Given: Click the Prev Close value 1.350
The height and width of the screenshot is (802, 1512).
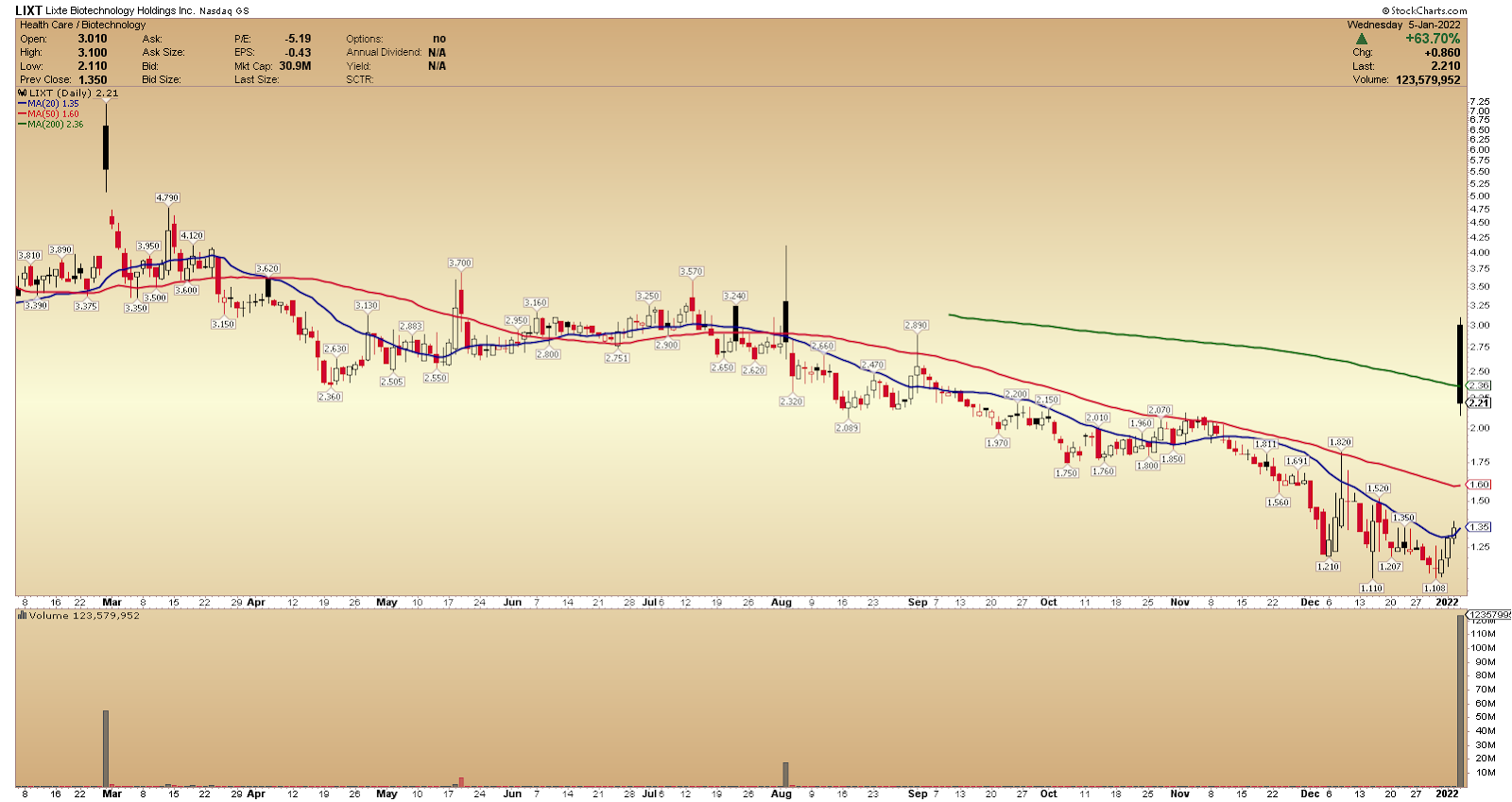Looking at the screenshot, I should [x=93, y=80].
